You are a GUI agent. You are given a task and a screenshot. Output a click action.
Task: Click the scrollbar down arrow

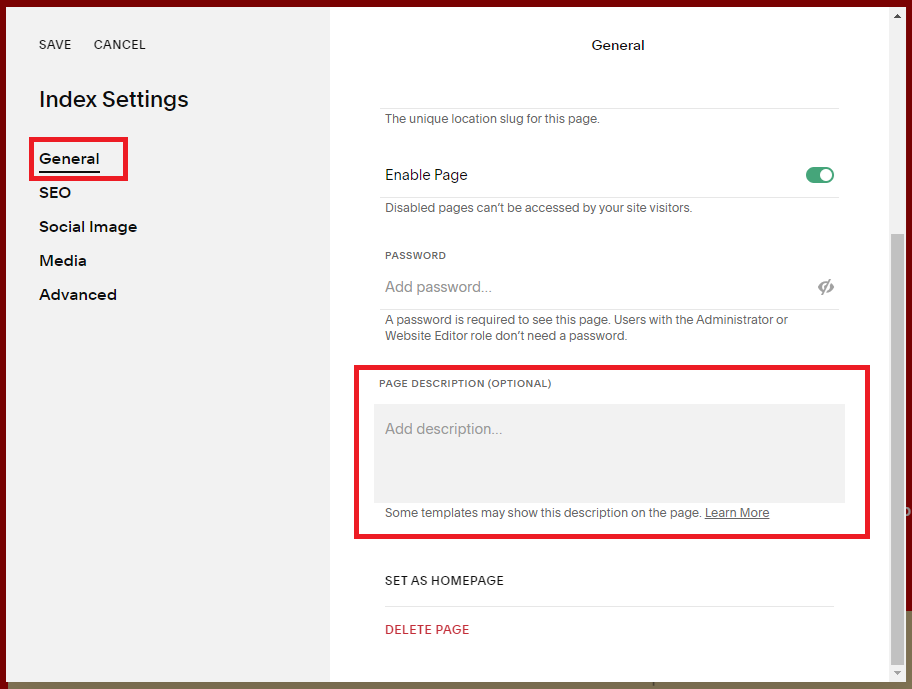[x=897, y=672]
